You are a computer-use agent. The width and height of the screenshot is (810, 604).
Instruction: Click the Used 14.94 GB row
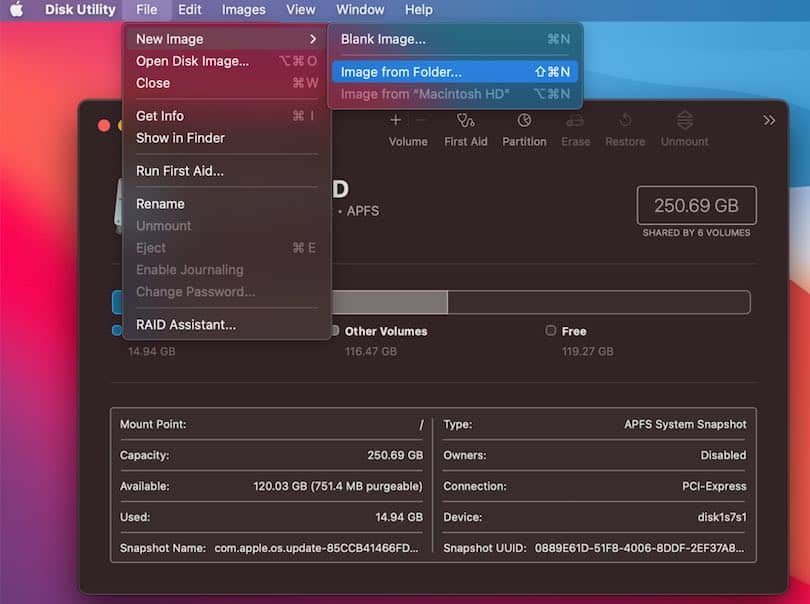pyautogui.click(x=272, y=517)
